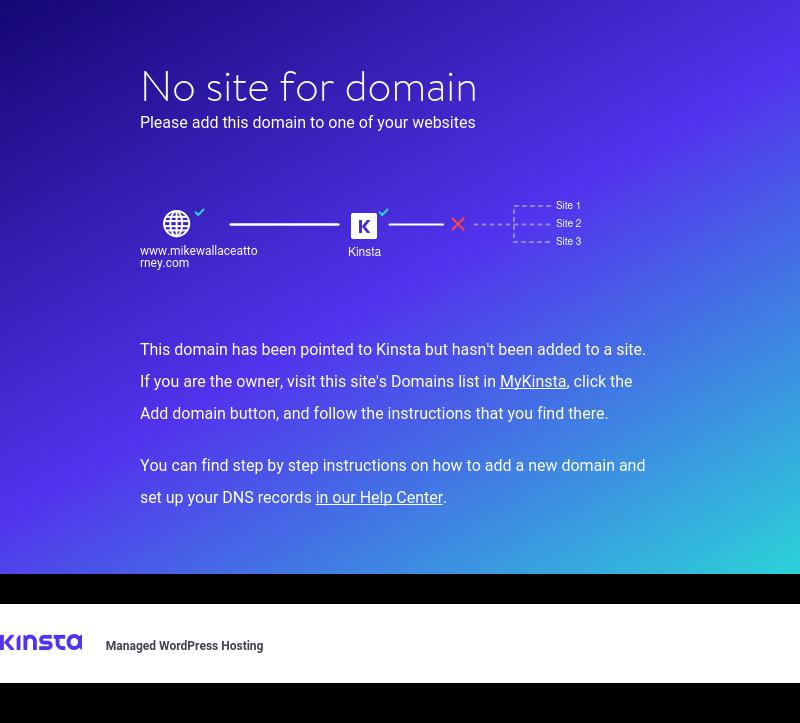
Task: Click the "Managed WordPress Hosting" footer text
Action: (x=184, y=646)
